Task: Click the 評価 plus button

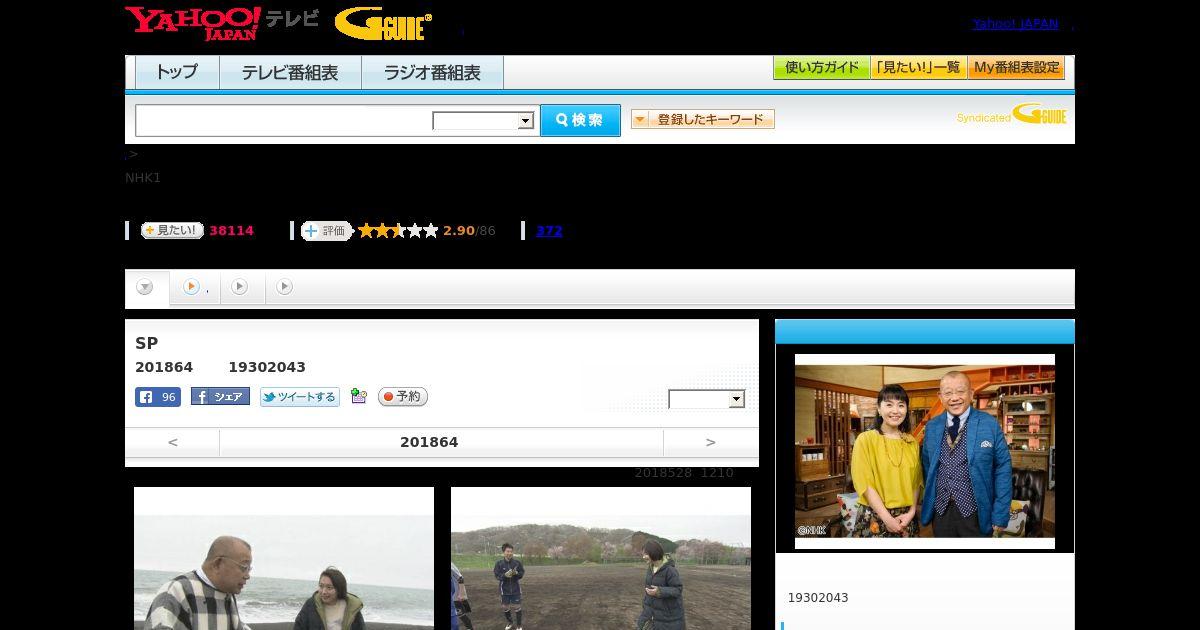Action: [326, 231]
